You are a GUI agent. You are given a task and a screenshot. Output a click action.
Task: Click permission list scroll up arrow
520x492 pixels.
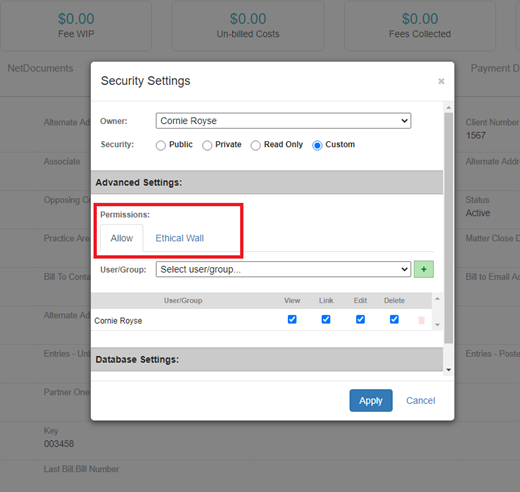[437, 299]
